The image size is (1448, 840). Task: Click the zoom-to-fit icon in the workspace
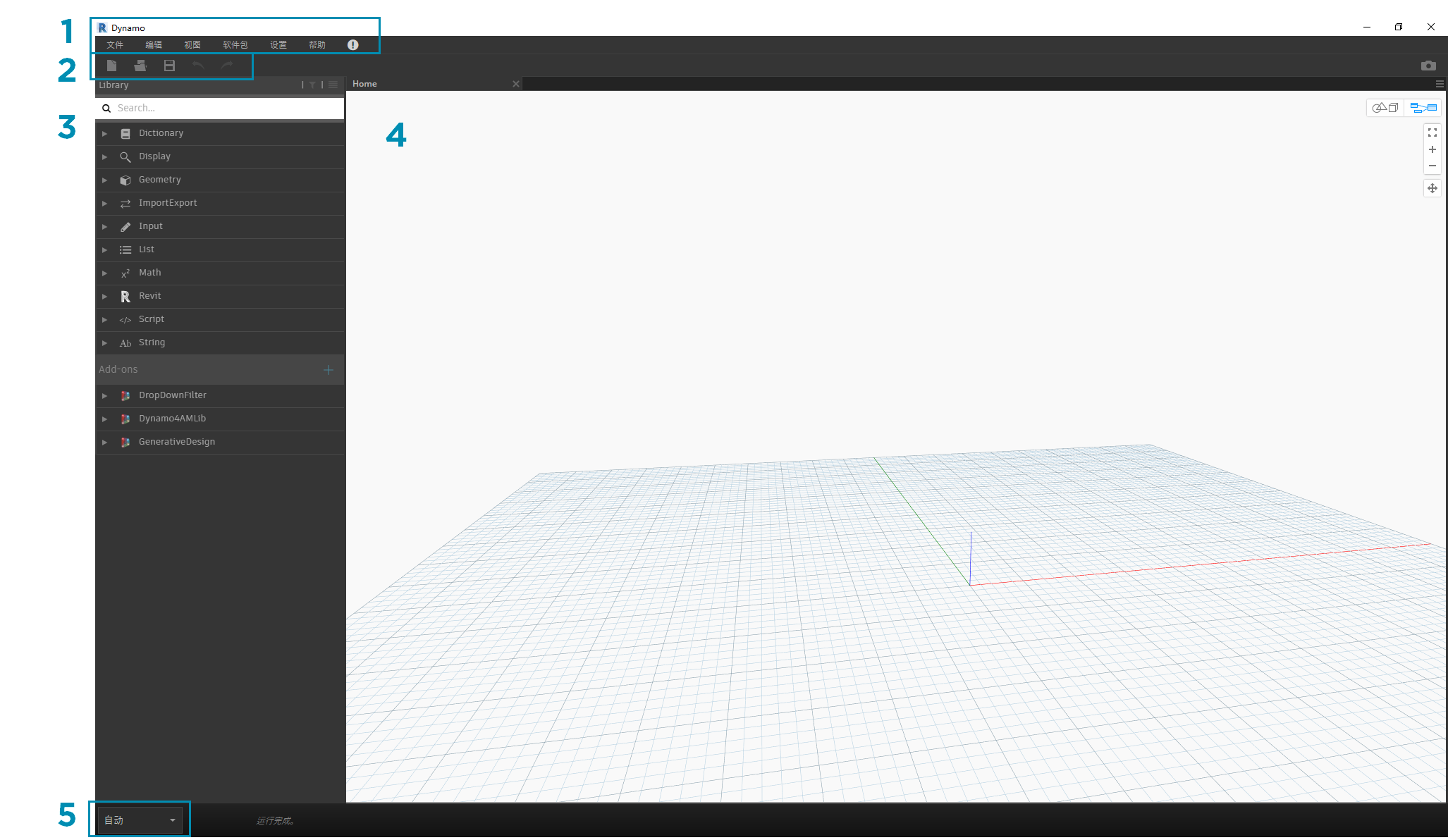(x=1432, y=132)
